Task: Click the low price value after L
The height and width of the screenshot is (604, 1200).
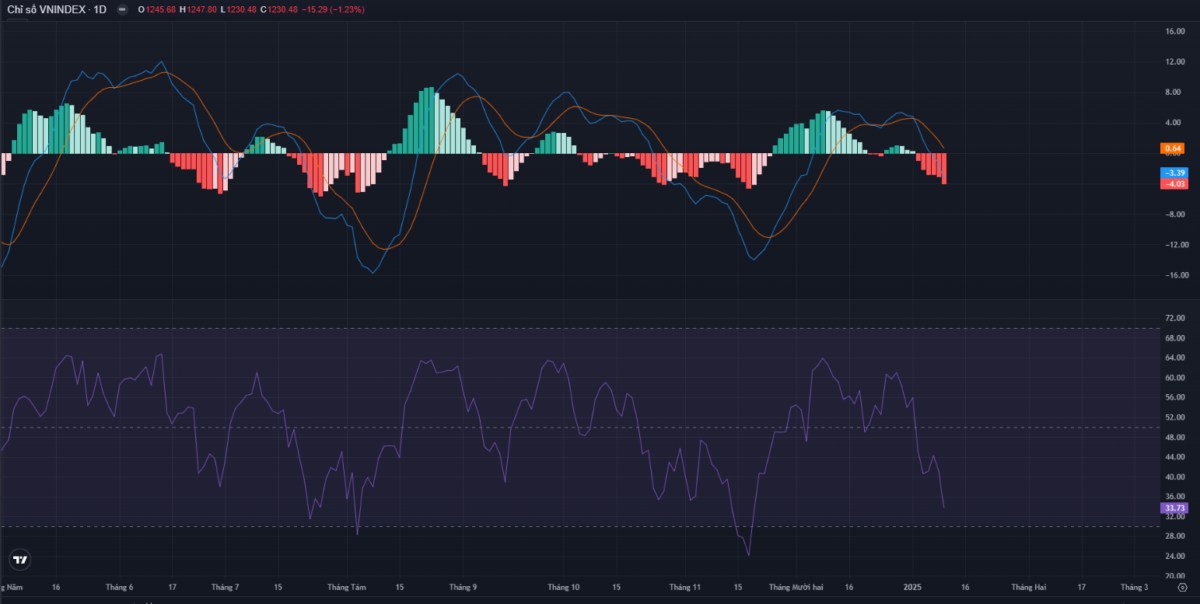Action: pyautogui.click(x=241, y=9)
